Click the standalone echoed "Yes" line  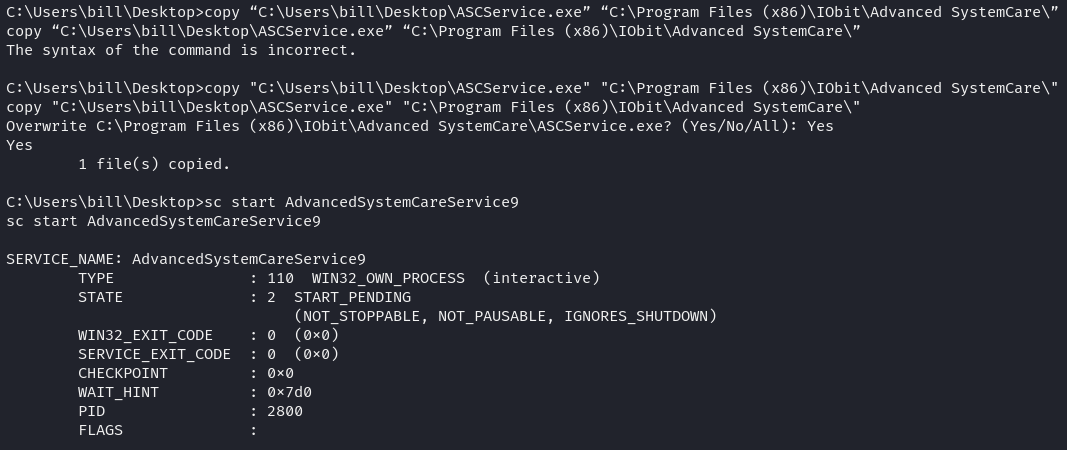(x=19, y=145)
